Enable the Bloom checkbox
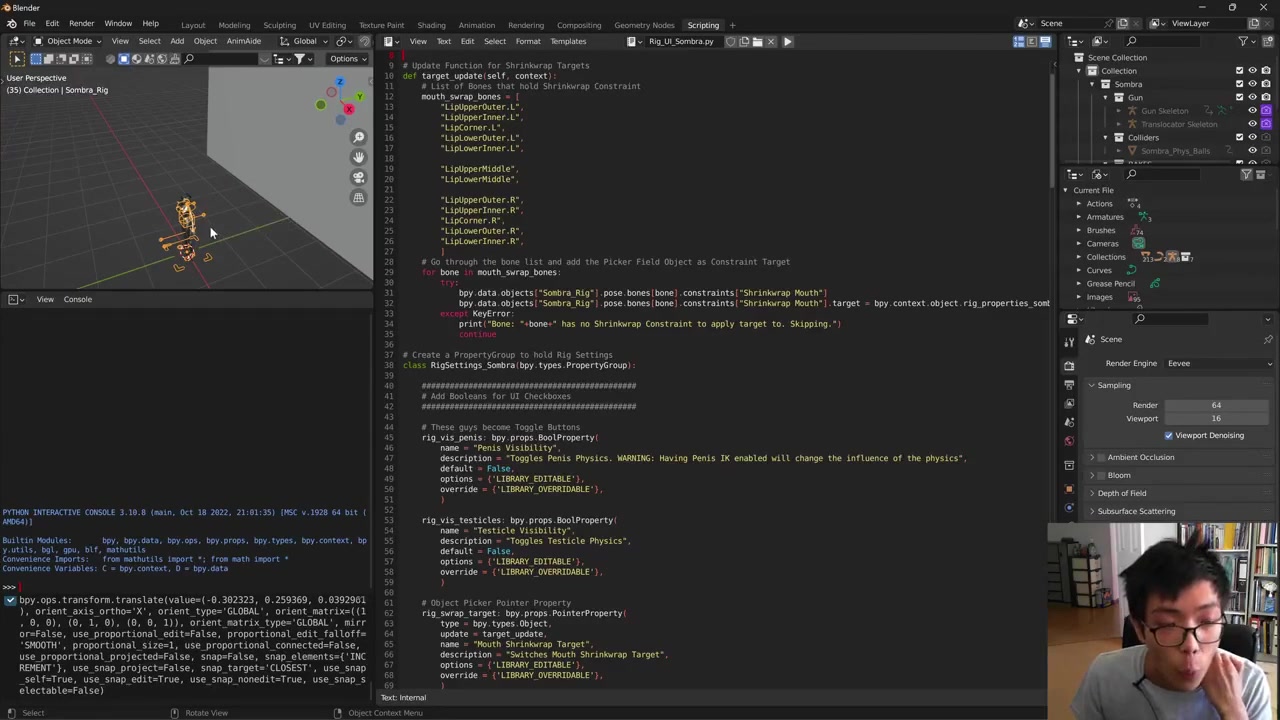Viewport: 1280px width, 720px height. tap(1101, 475)
